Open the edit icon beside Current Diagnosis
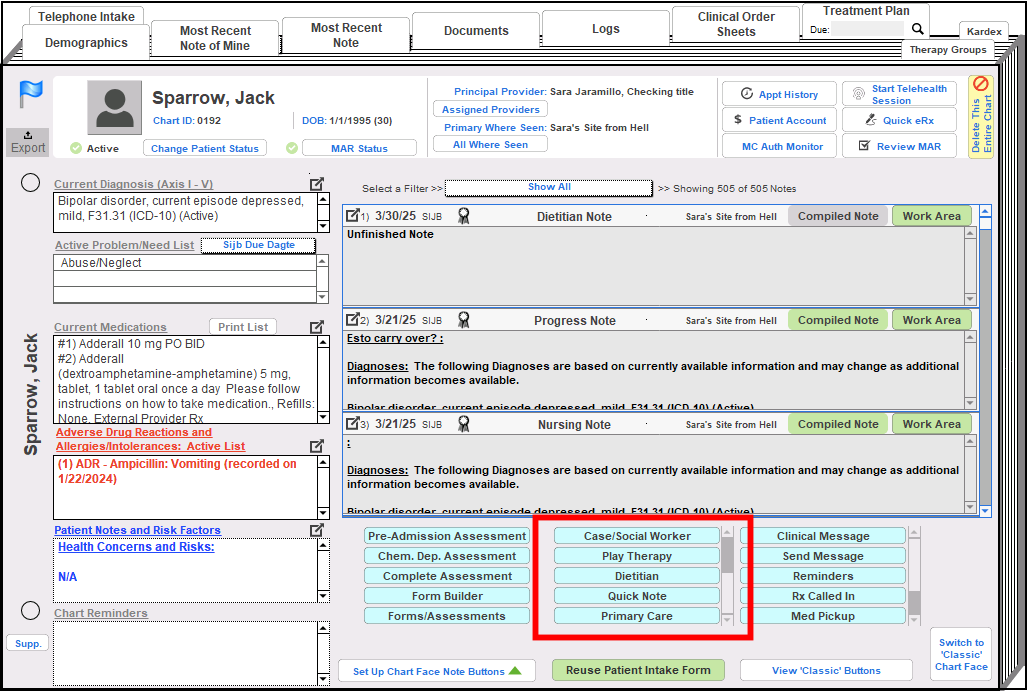Screen dimensions: 1028x691 pos(317,184)
